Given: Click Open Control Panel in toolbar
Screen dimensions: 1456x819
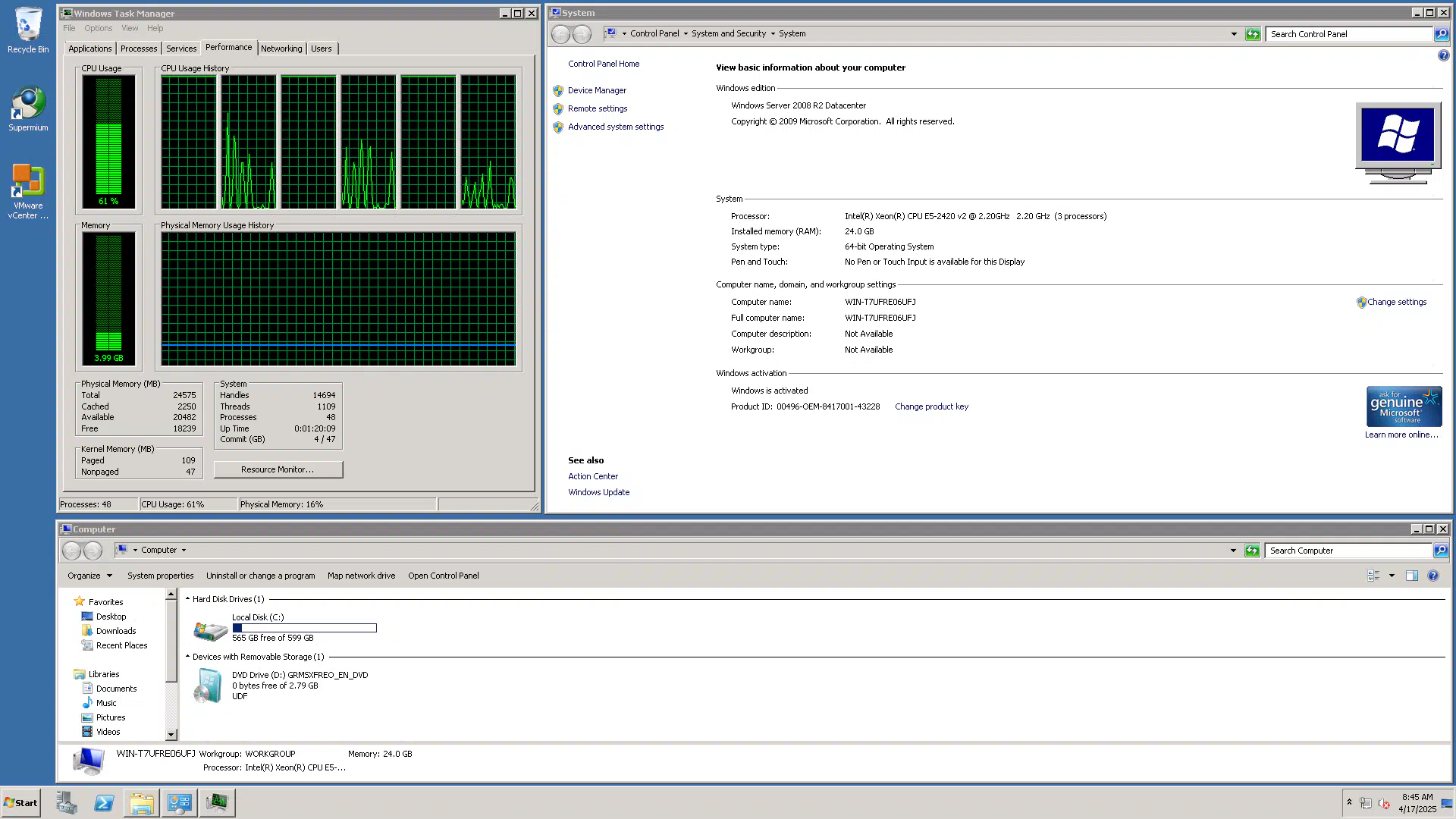Looking at the screenshot, I should [x=444, y=576].
